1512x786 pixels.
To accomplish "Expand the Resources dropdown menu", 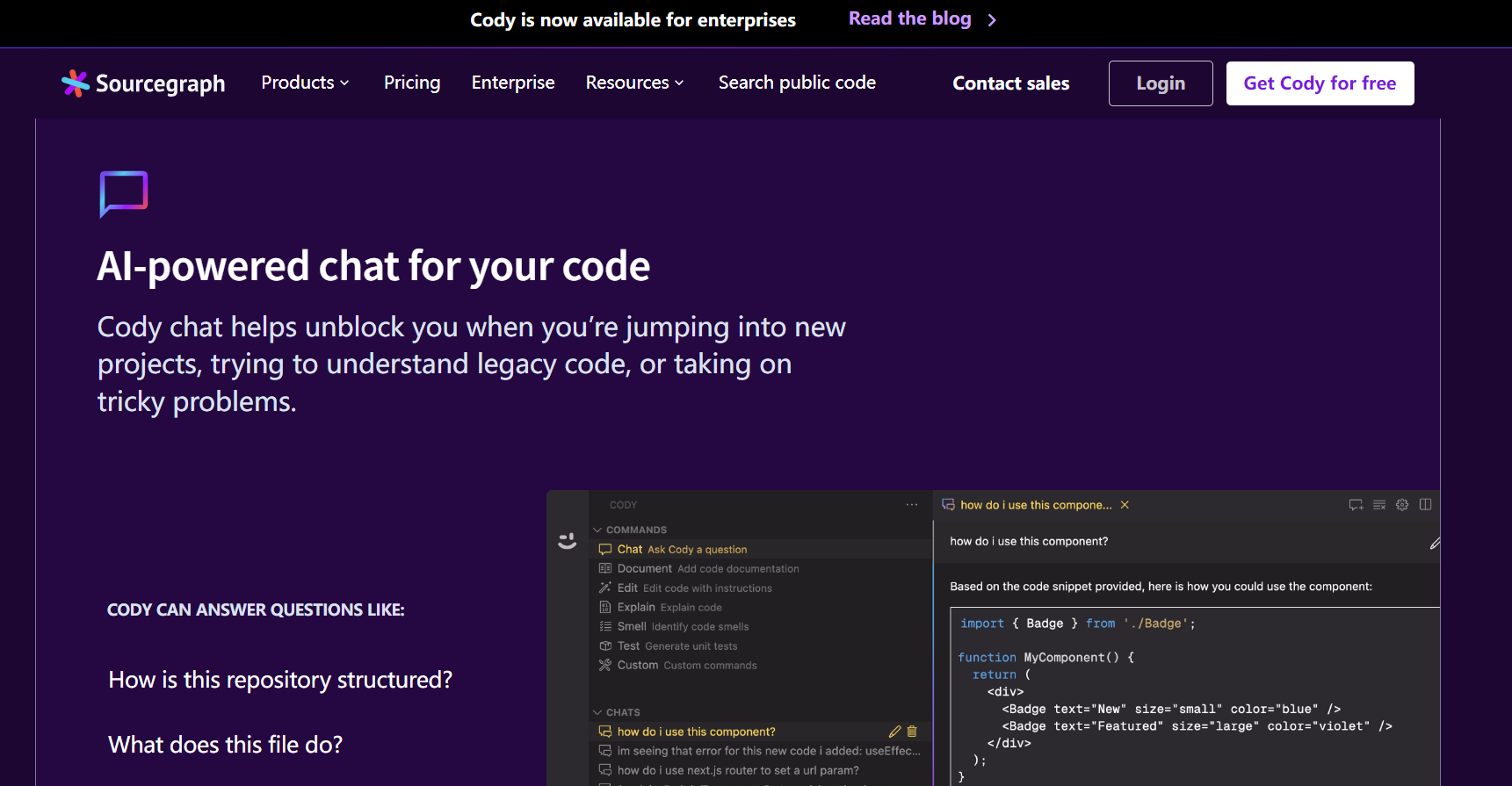I will (x=634, y=83).
